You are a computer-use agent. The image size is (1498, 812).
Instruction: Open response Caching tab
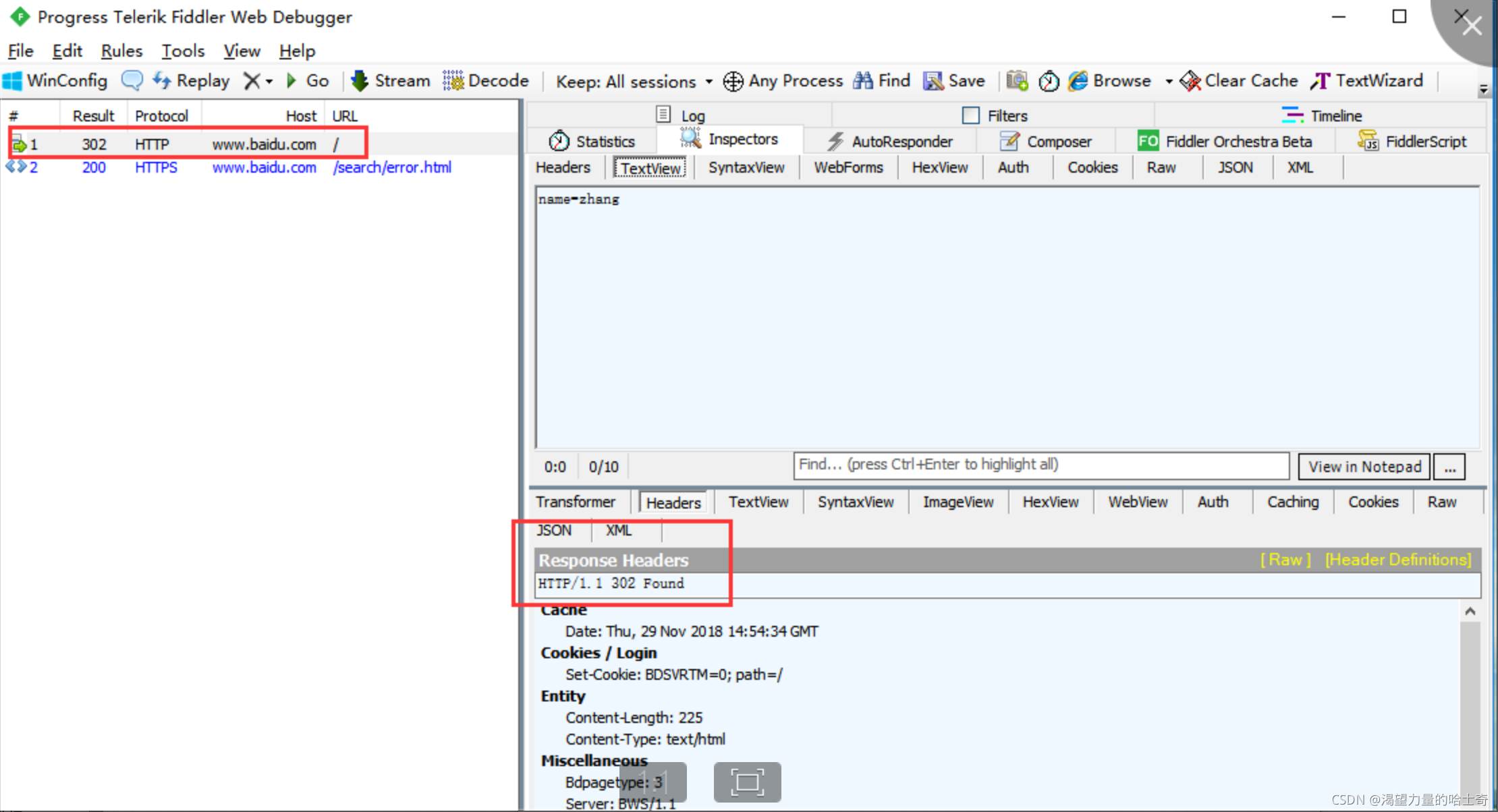click(x=1293, y=502)
